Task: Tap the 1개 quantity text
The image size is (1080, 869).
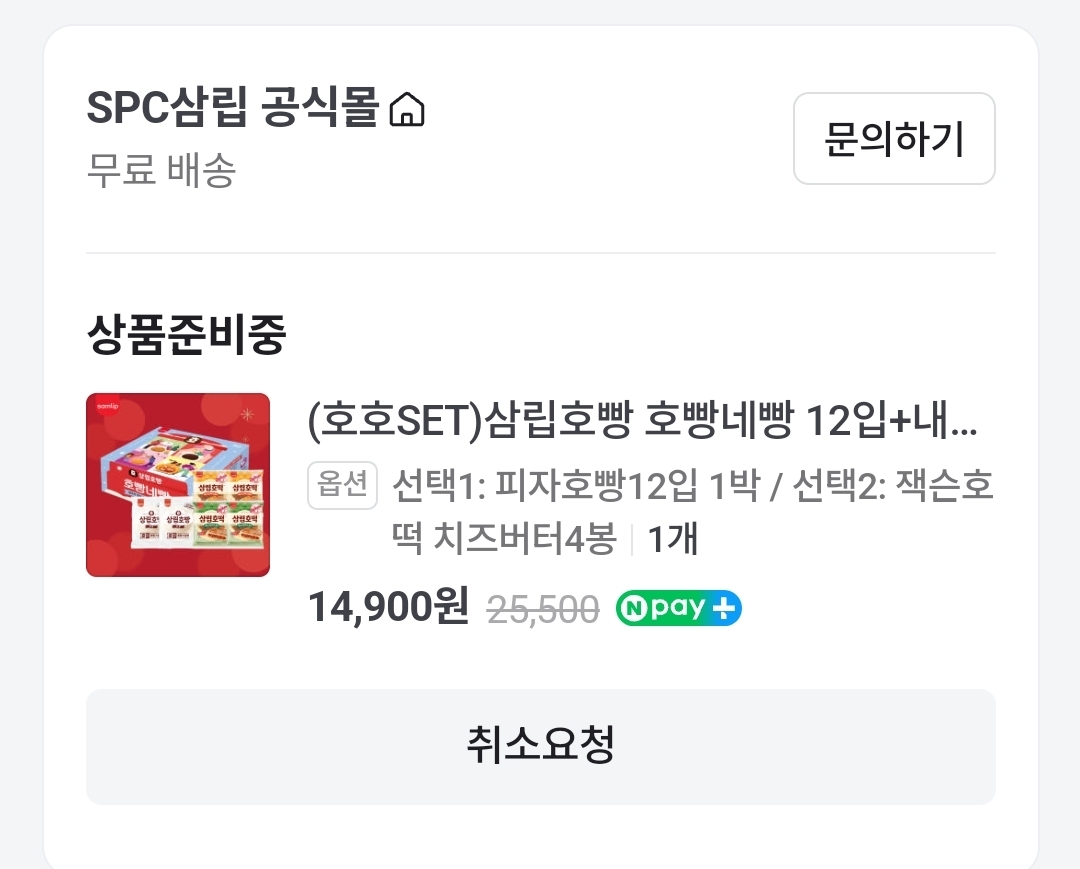Action: click(x=672, y=540)
